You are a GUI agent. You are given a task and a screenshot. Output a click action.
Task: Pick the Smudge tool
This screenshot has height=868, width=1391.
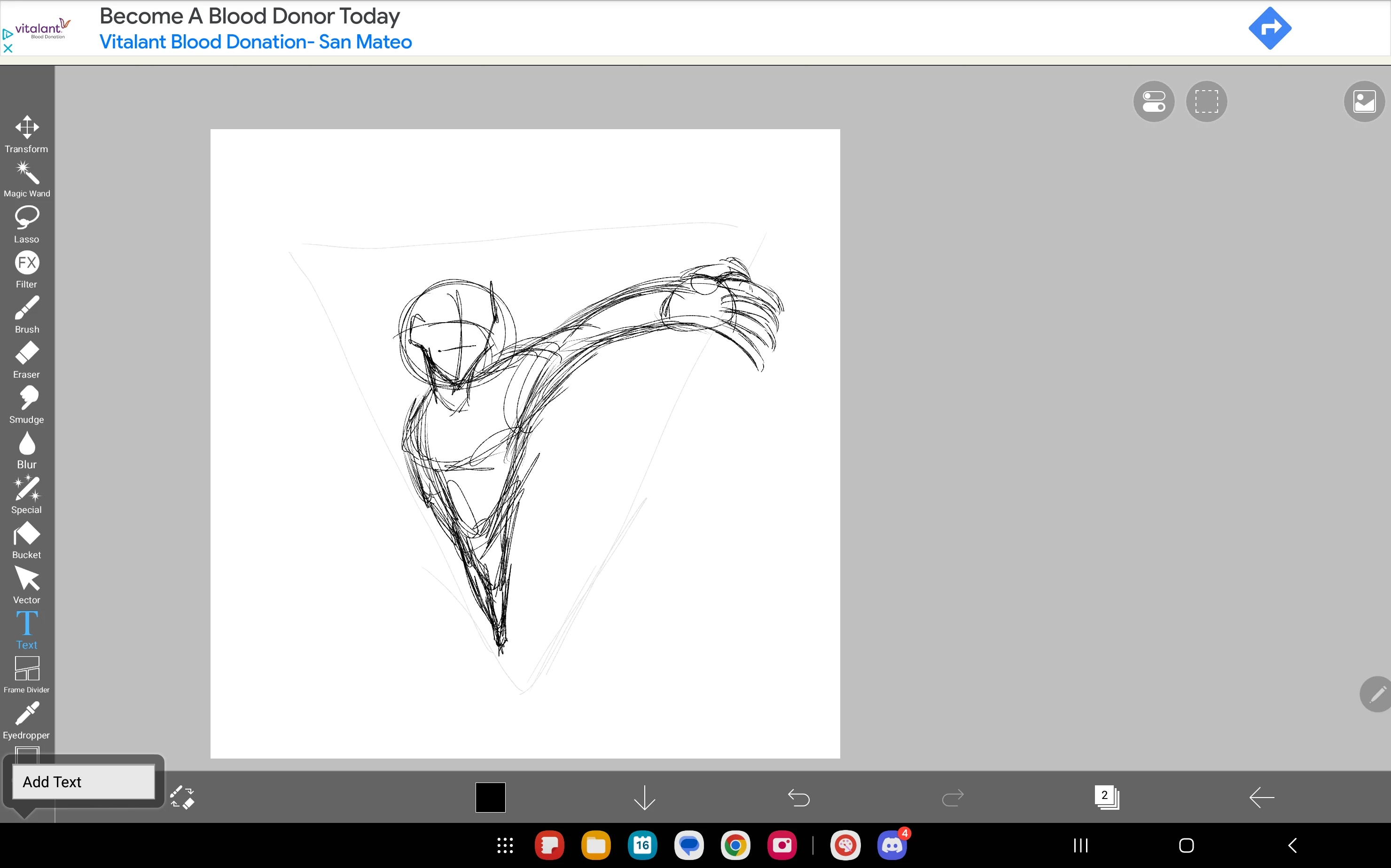coord(26,404)
